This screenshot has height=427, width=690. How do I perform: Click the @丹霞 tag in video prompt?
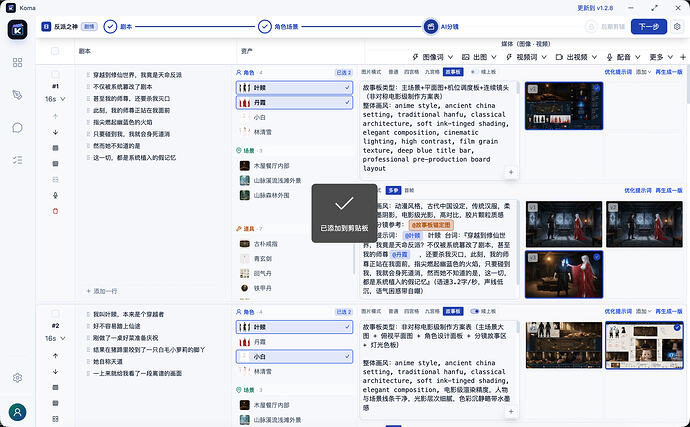click(x=400, y=254)
